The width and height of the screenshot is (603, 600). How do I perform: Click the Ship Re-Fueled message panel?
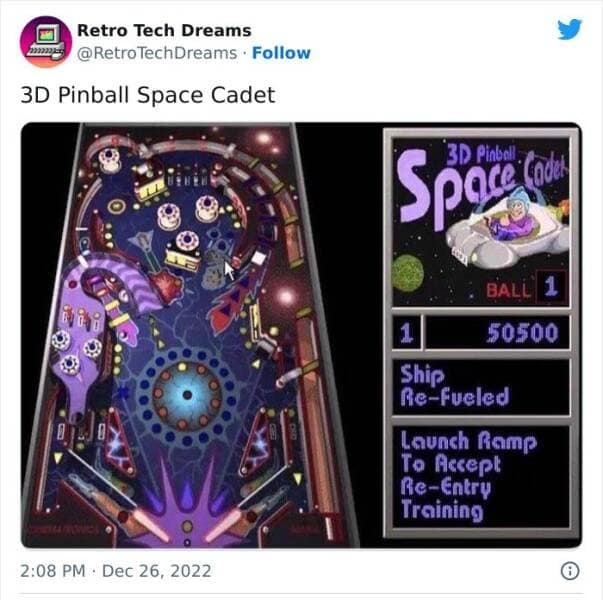481,386
